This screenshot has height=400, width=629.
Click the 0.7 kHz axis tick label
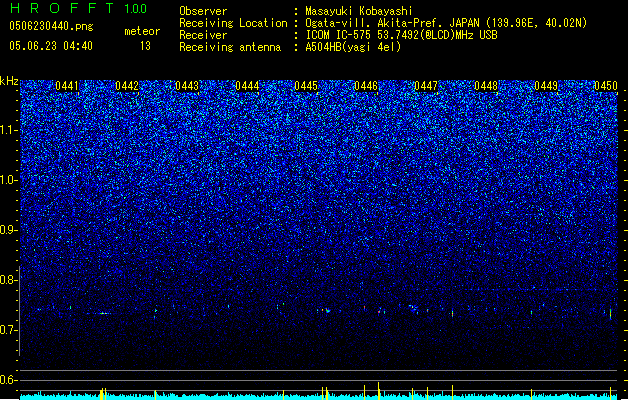[x=9, y=330]
